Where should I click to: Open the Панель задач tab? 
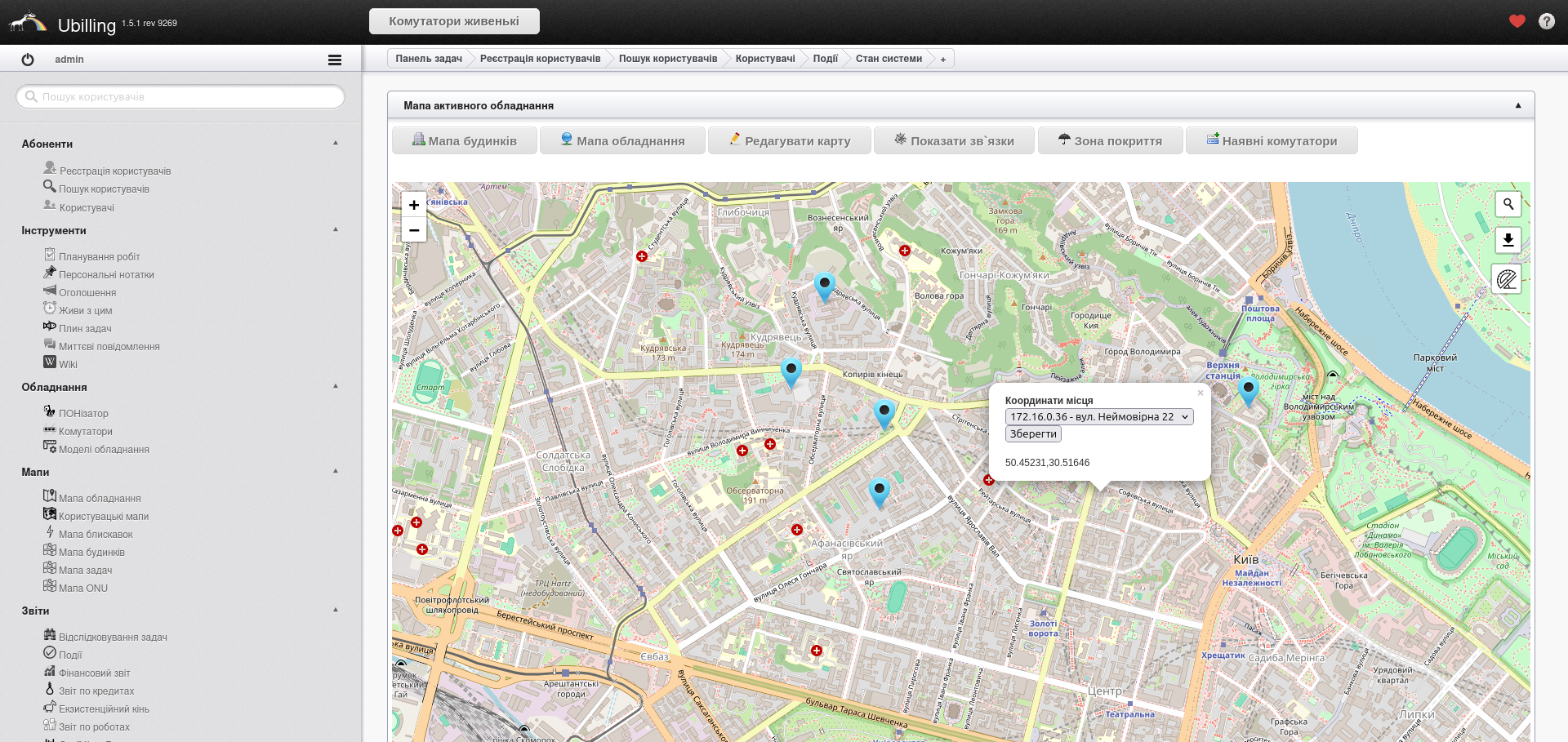click(428, 59)
